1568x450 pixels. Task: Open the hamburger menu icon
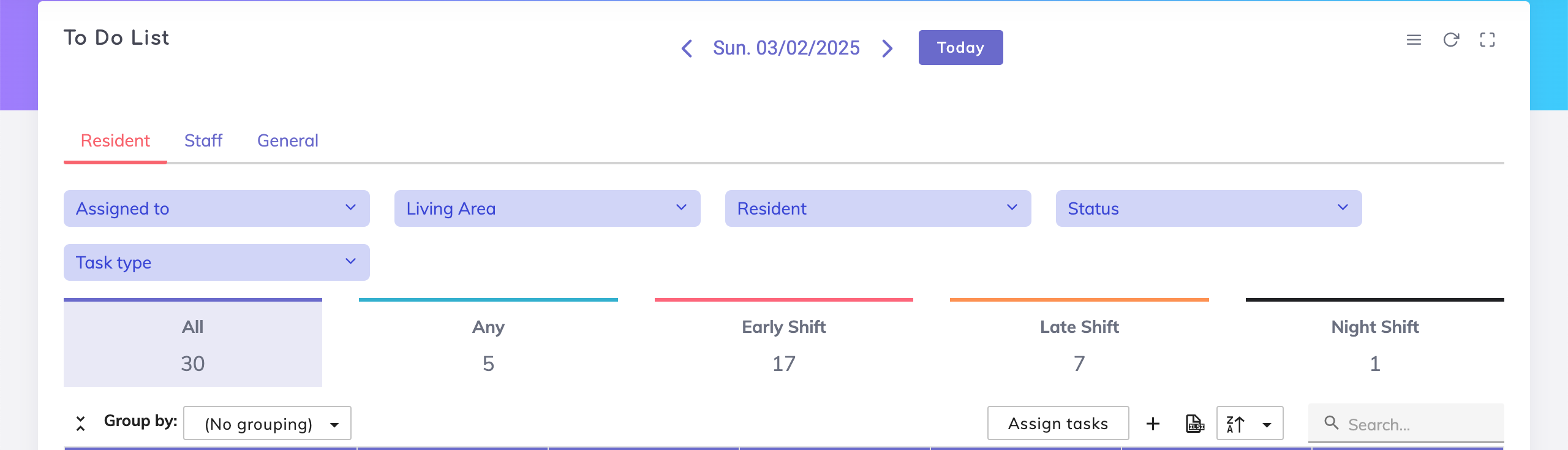(1414, 40)
